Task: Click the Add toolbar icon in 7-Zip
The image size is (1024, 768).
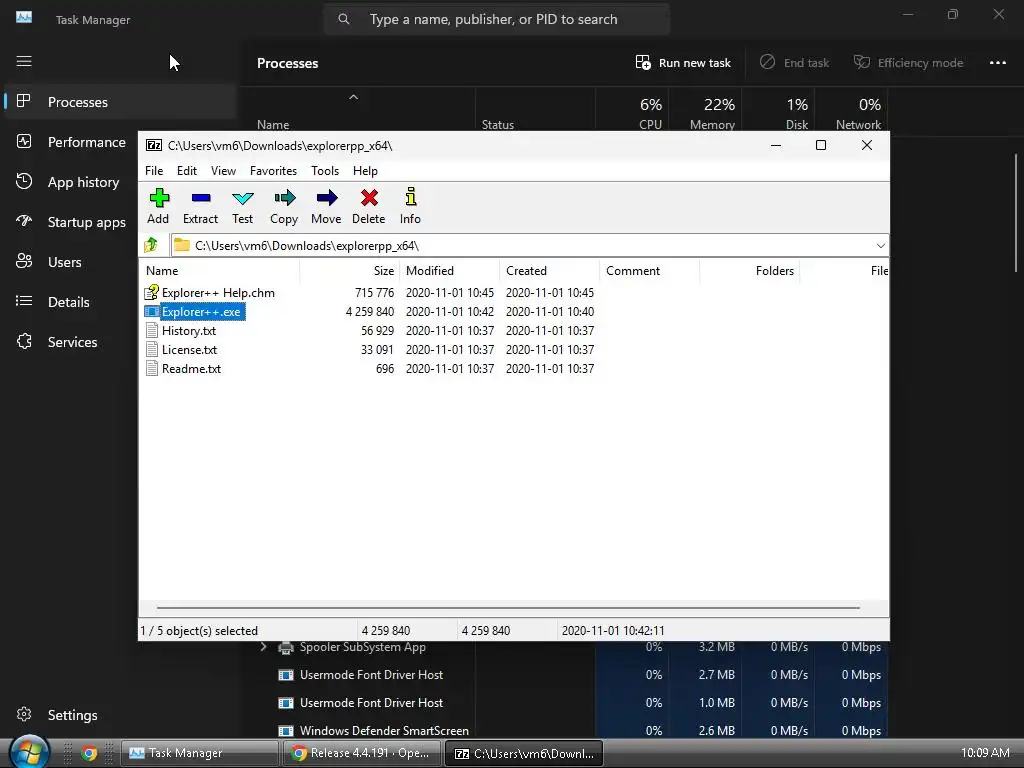Action: click(158, 206)
